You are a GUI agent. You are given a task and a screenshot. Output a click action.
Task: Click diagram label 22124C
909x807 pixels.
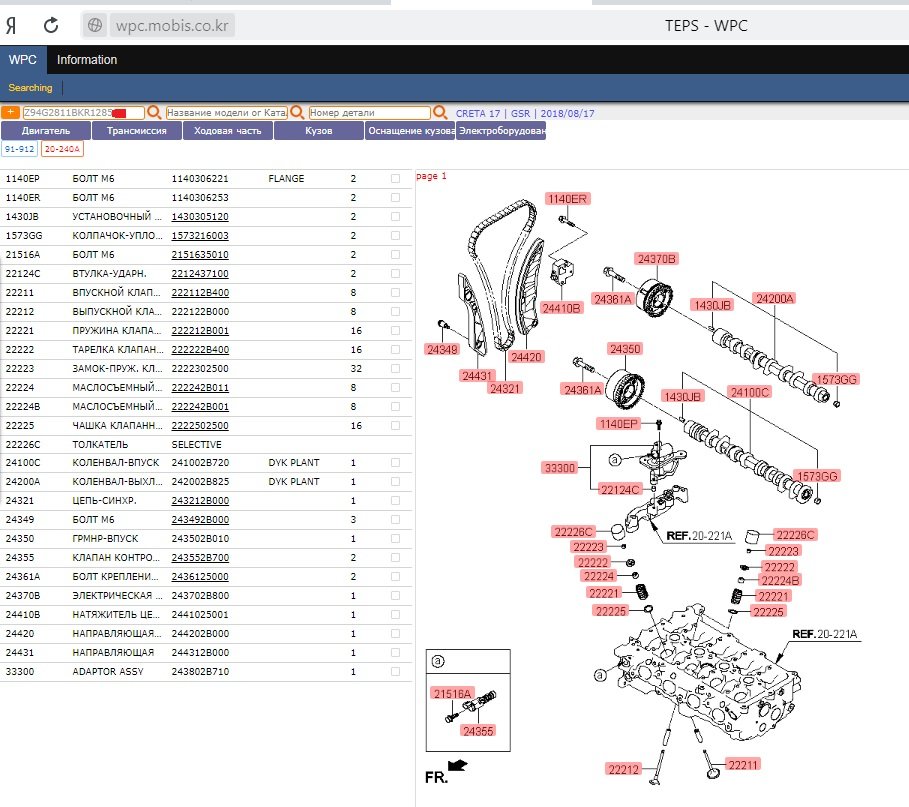pos(620,490)
